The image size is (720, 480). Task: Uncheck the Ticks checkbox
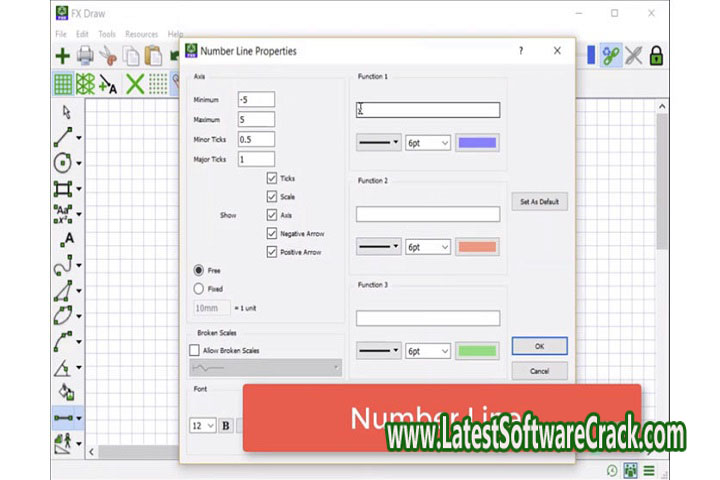(272, 178)
